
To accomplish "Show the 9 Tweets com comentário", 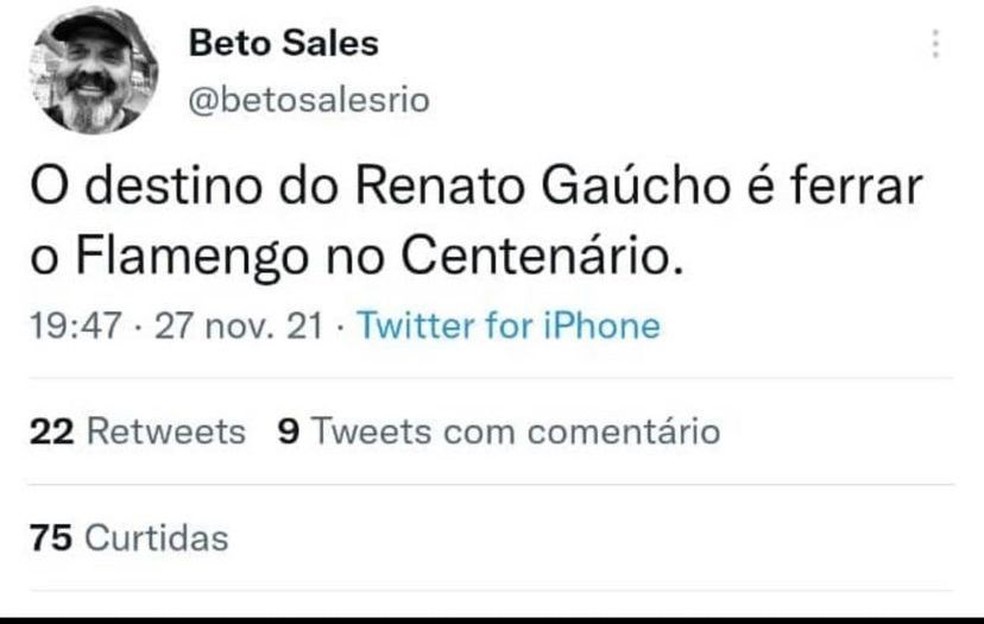I will click(x=498, y=431).
